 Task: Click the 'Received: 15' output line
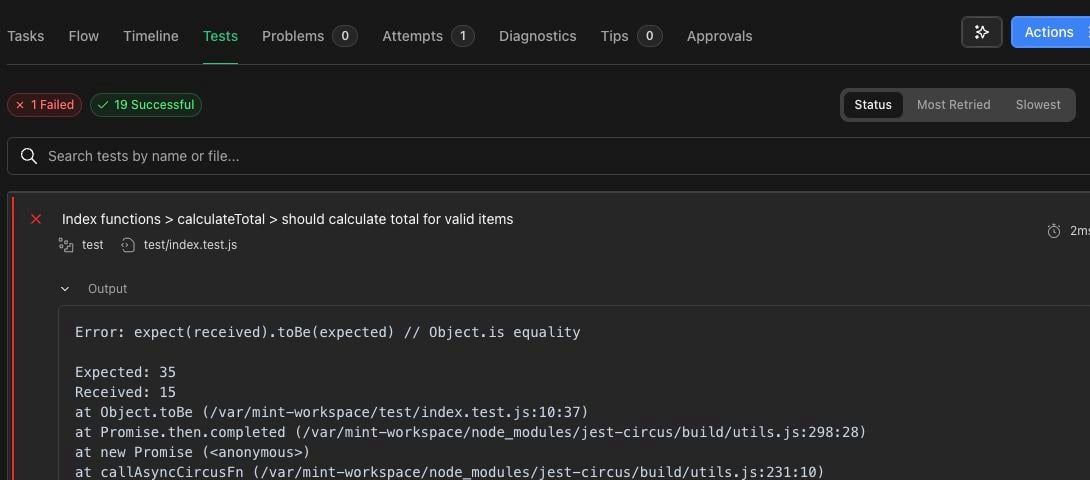[125, 392]
